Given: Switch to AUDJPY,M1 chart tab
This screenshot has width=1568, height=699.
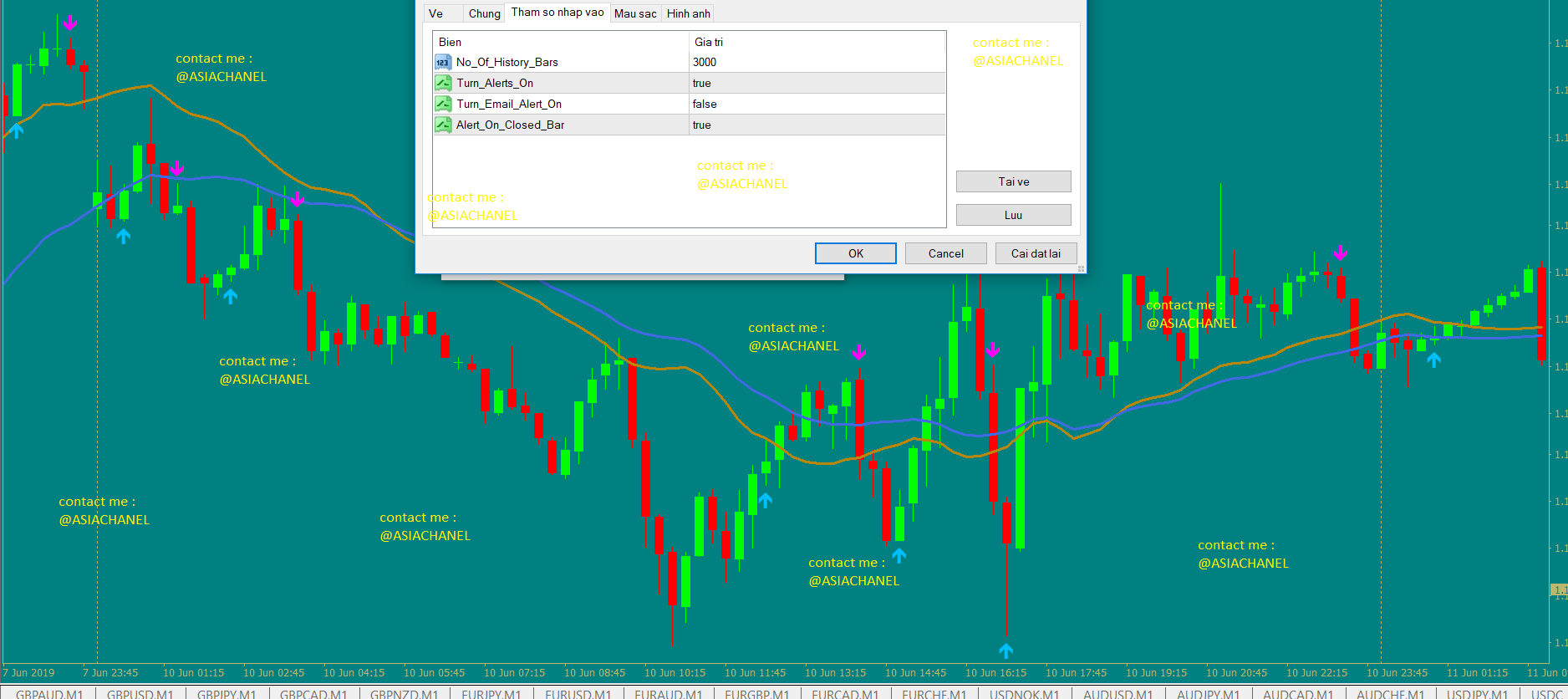Looking at the screenshot, I should click(1208, 694).
